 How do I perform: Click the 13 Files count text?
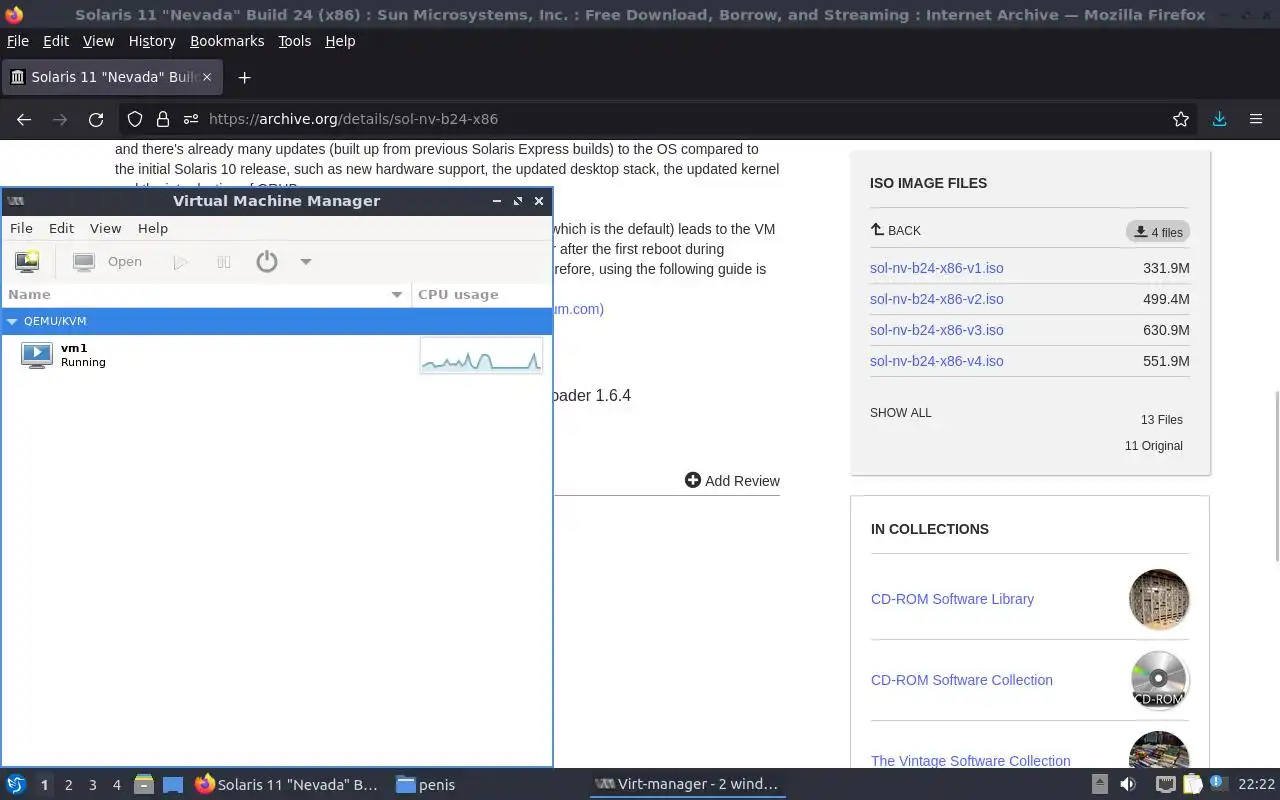point(1161,420)
